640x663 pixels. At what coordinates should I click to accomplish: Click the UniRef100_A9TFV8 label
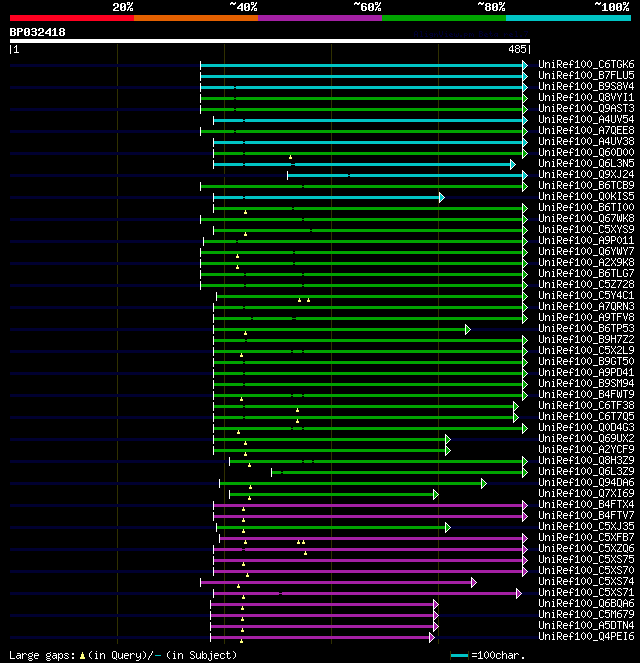tap(586, 317)
